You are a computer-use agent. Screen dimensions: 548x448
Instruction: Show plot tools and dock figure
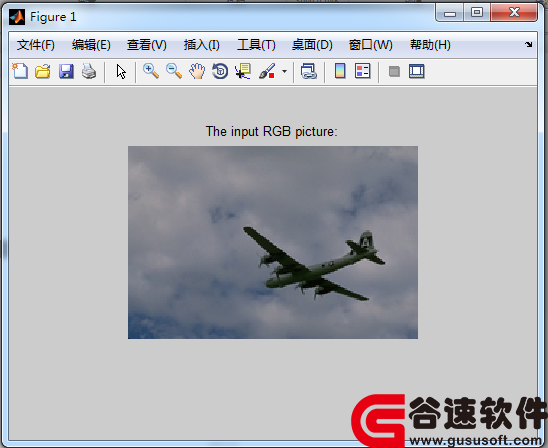click(417, 71)
